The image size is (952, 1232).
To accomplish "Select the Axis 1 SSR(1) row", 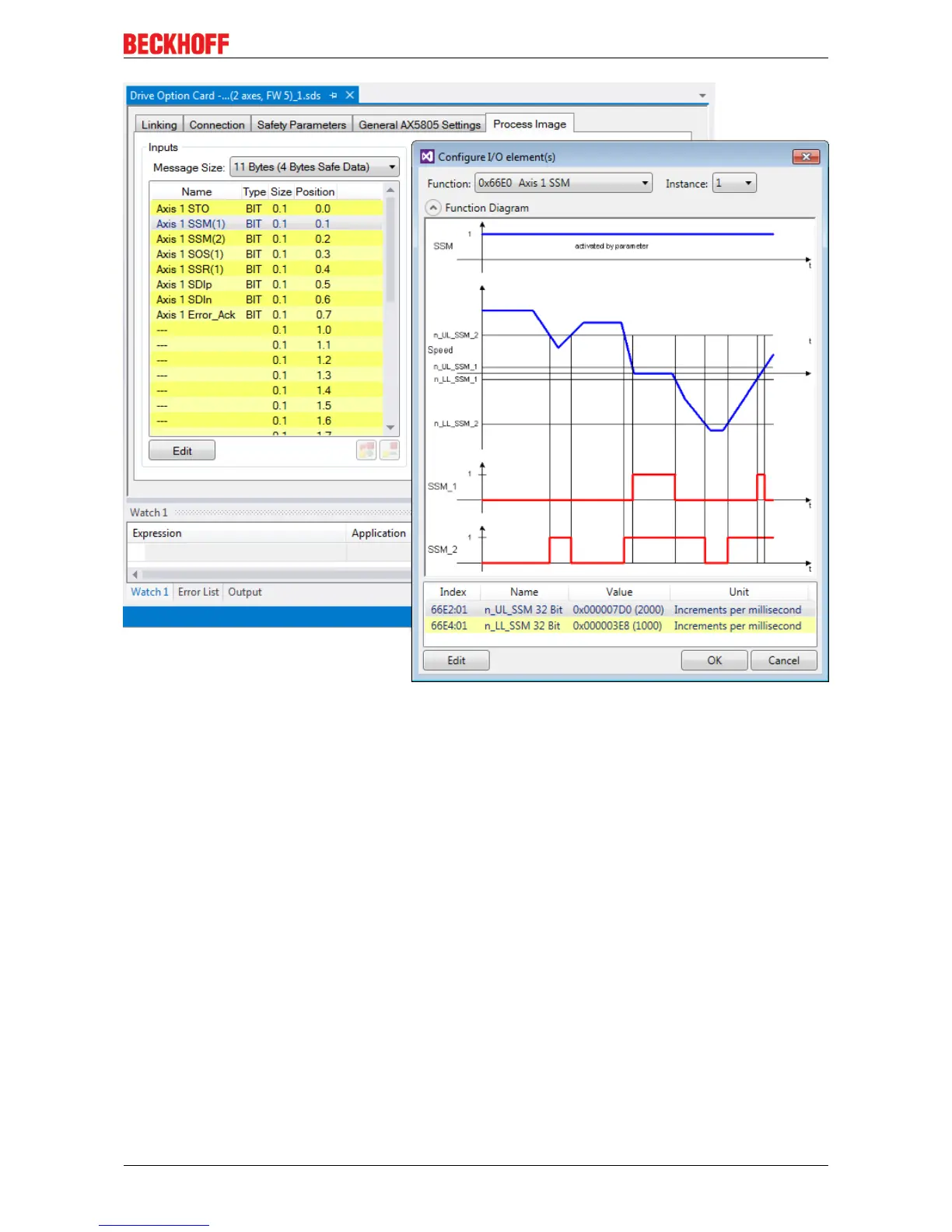I will 266,269.
